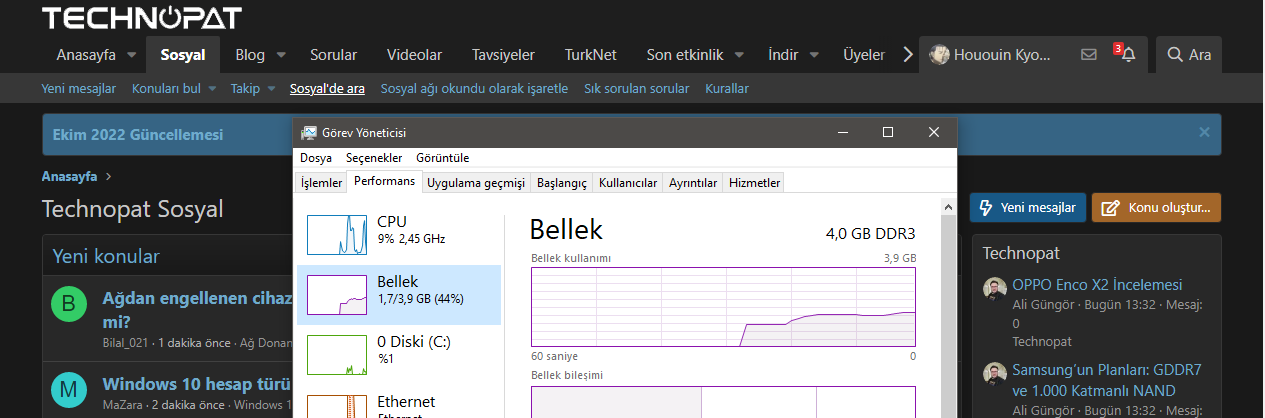
Task: Switch to the Başlangıç tab
Action: (x=562, y=183)
